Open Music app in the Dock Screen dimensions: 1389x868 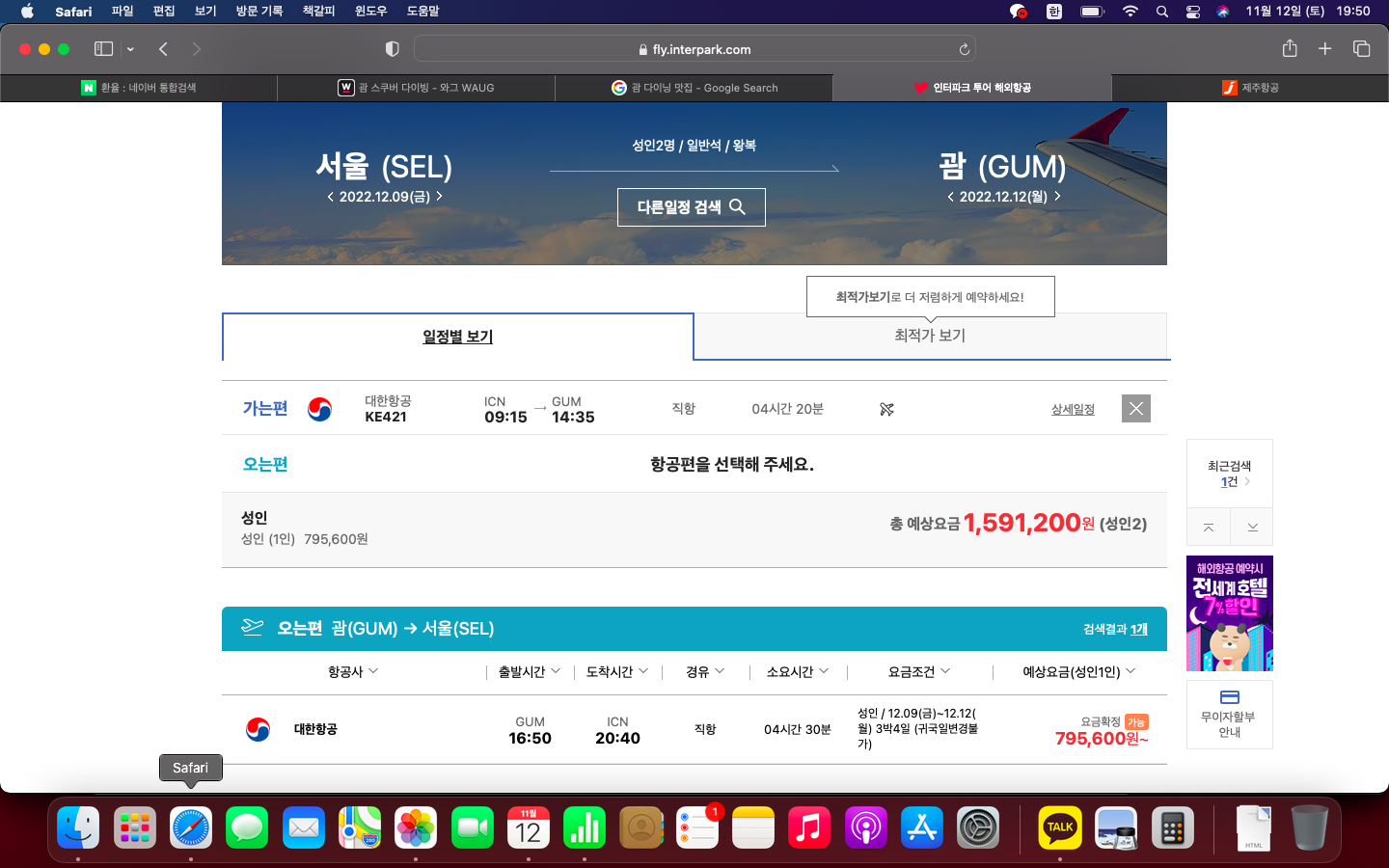pos(809,827)
